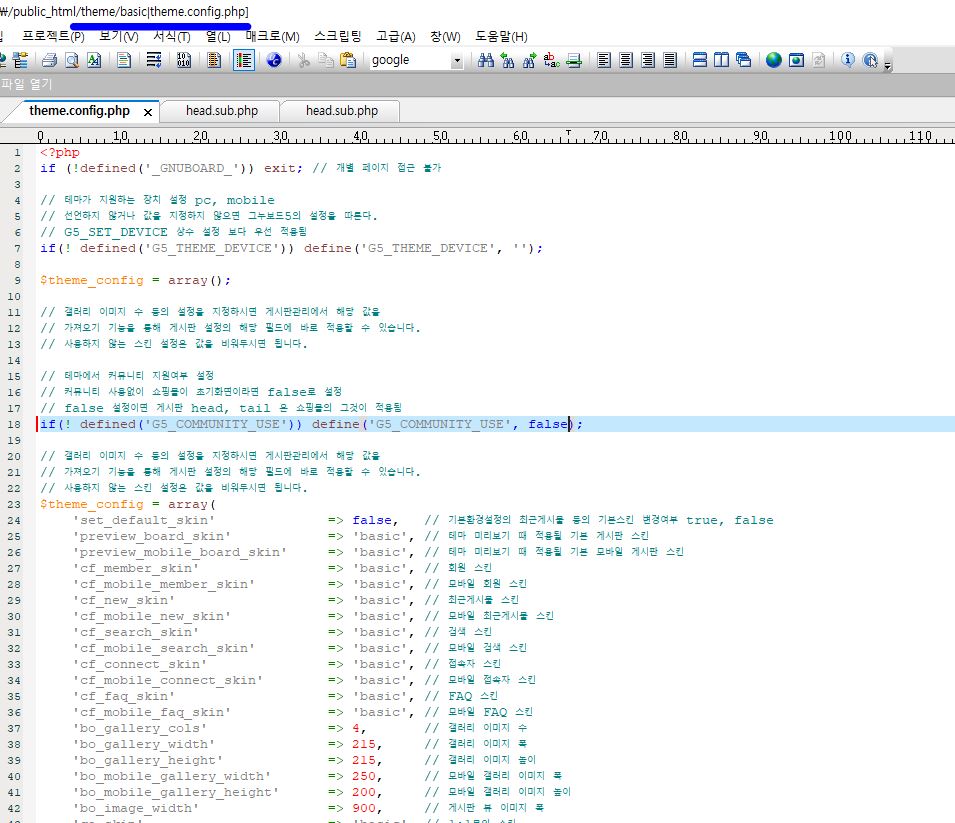Screen dimensions: 955x823
Task: Click the find previous binoculars icon
Action: (x=507, y=60)
